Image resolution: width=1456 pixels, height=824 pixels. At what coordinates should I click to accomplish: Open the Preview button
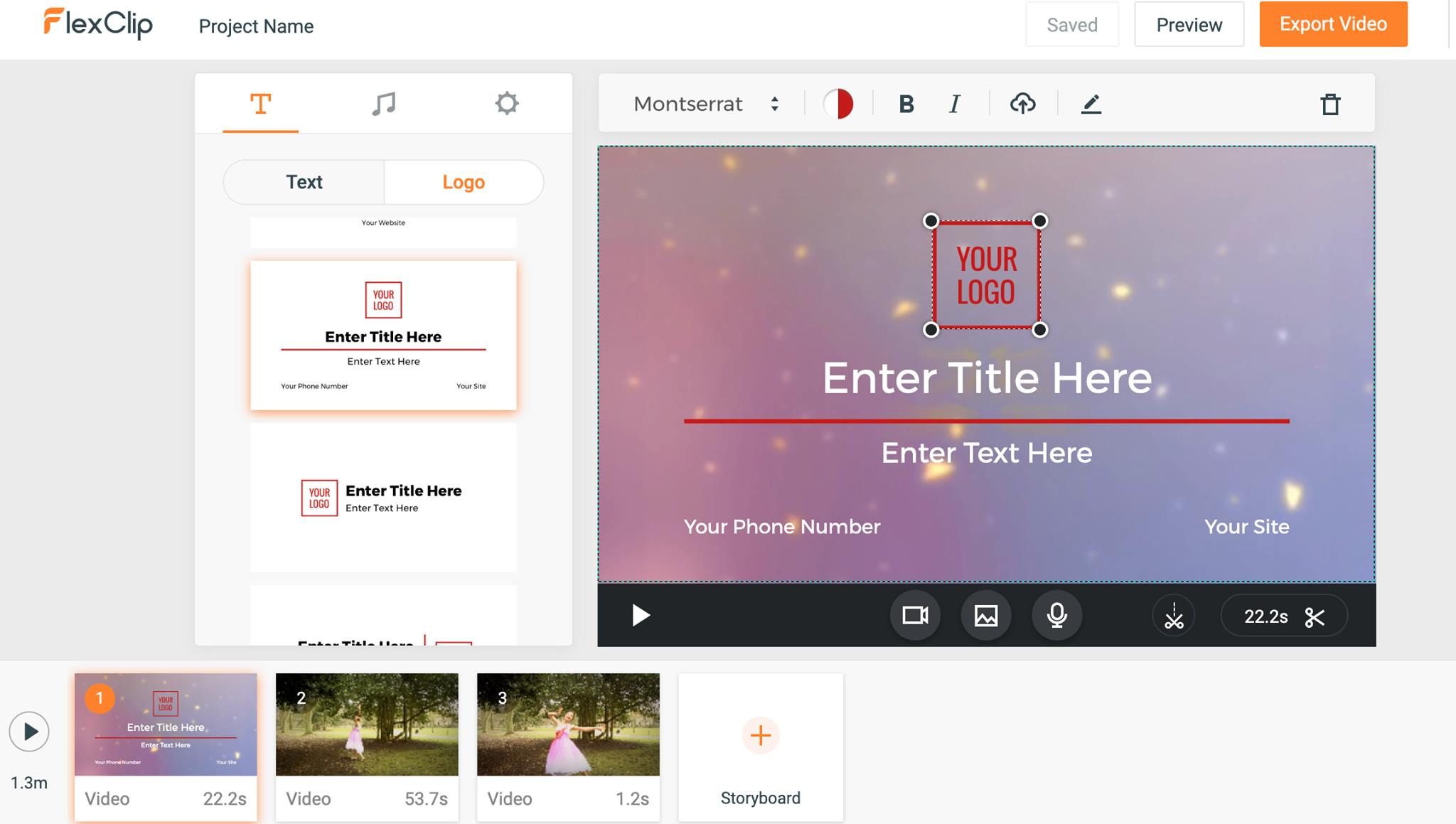1189,25
